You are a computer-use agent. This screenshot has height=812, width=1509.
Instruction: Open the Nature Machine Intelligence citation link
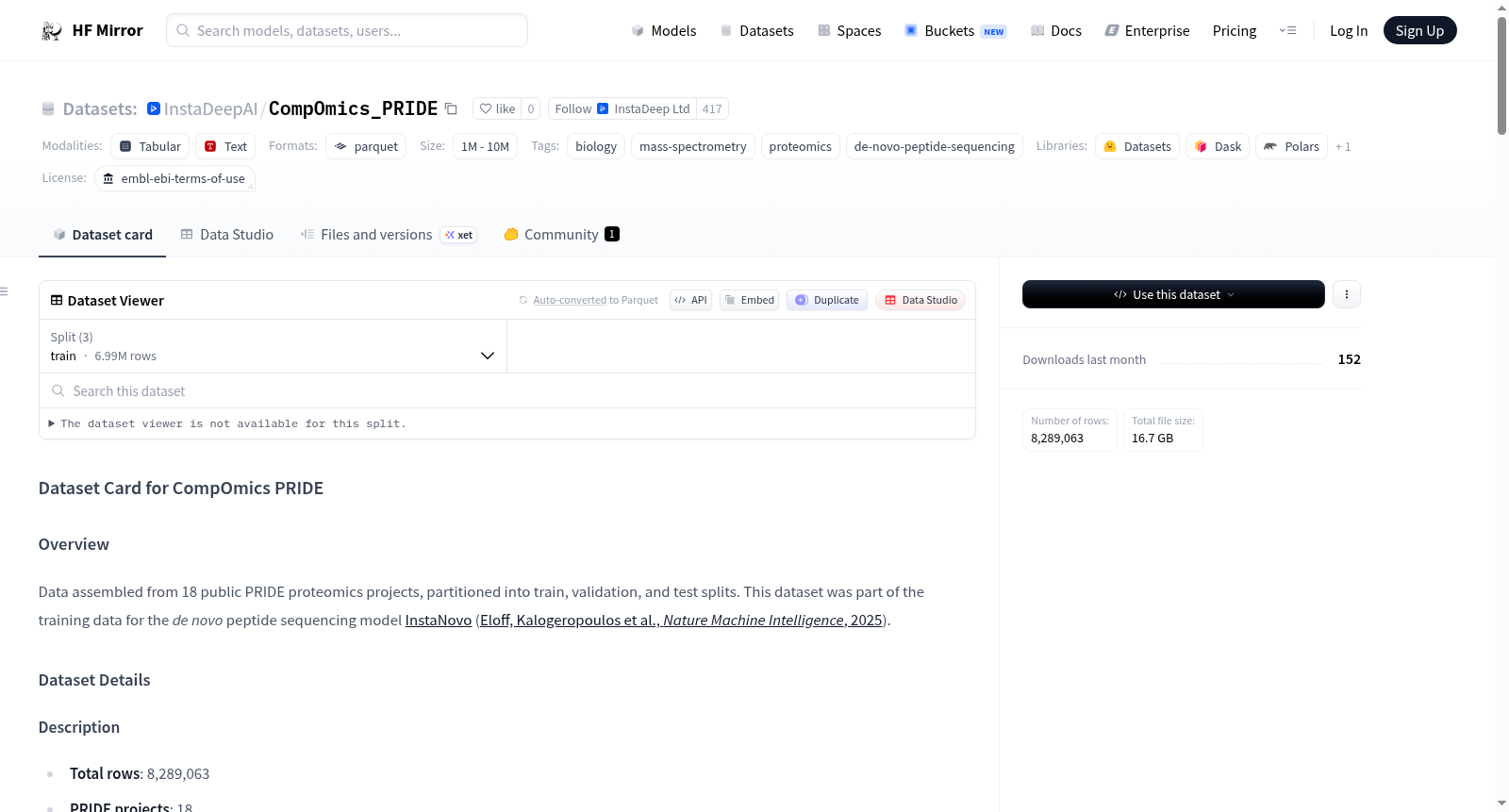coord(682,620)
